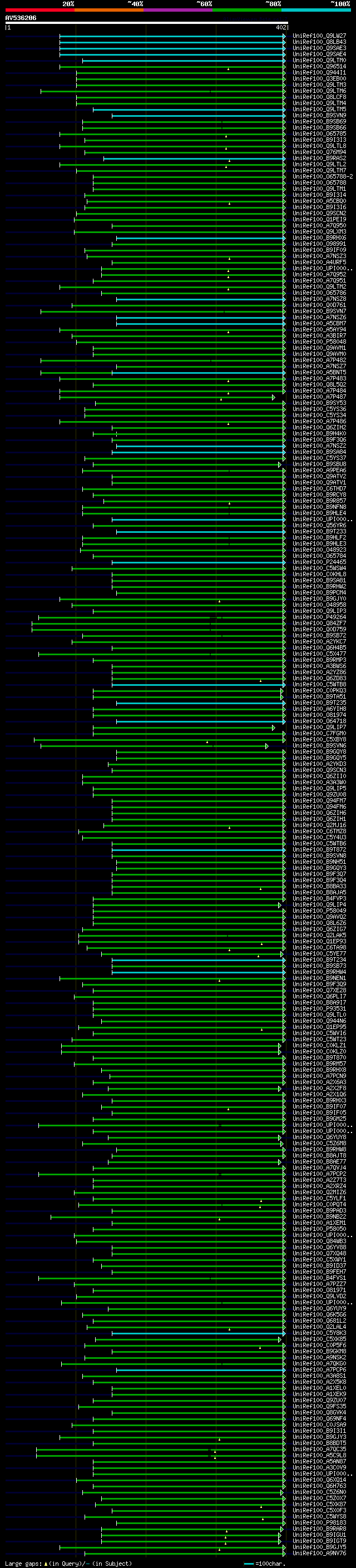Image resolution: width=356 pixels, height=1568 pixels.
Task: Click the cyan ~100% legend segment
Action: tap(316, 10)
